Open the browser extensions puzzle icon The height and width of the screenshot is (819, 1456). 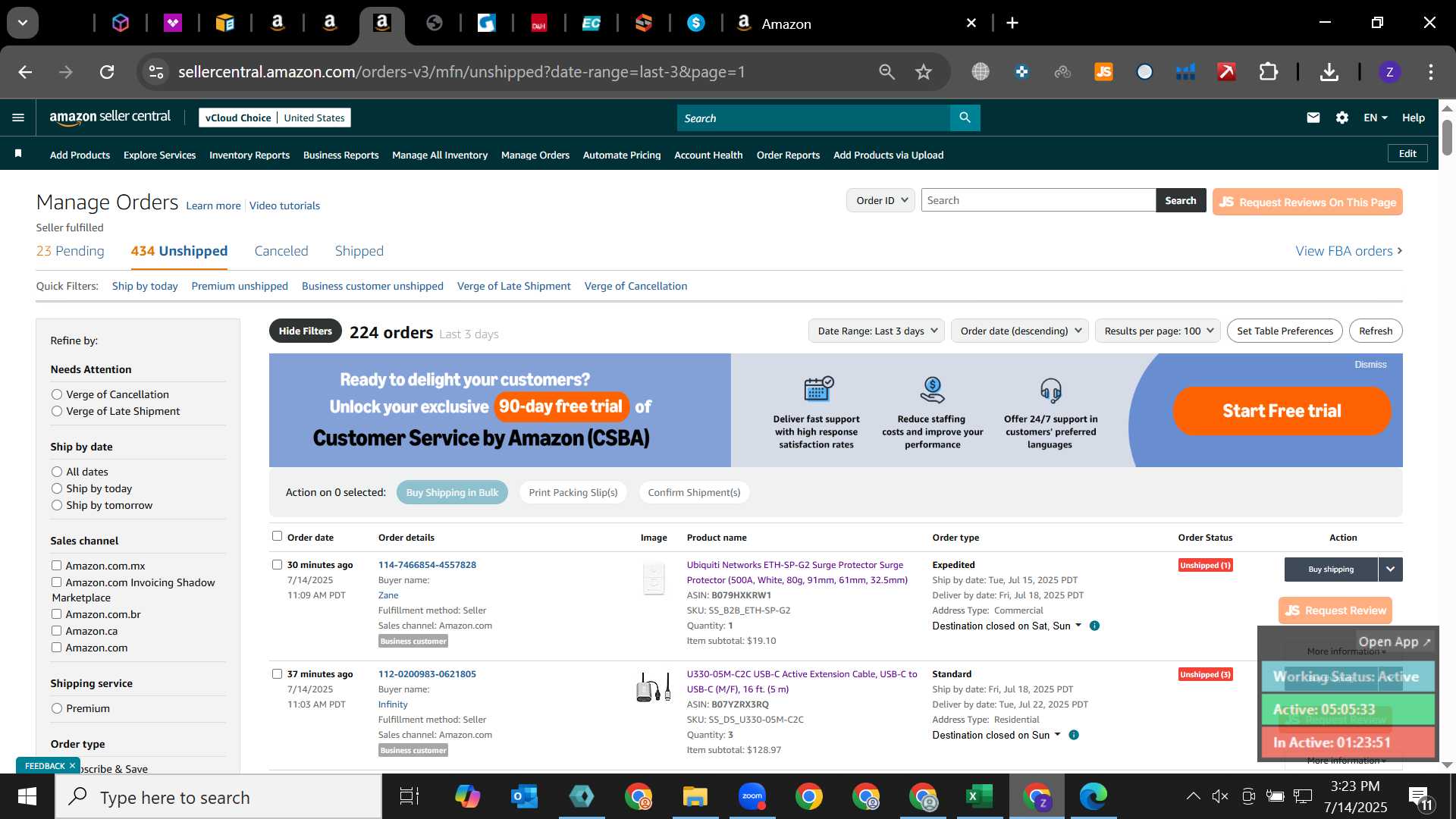click(1269, 72)
